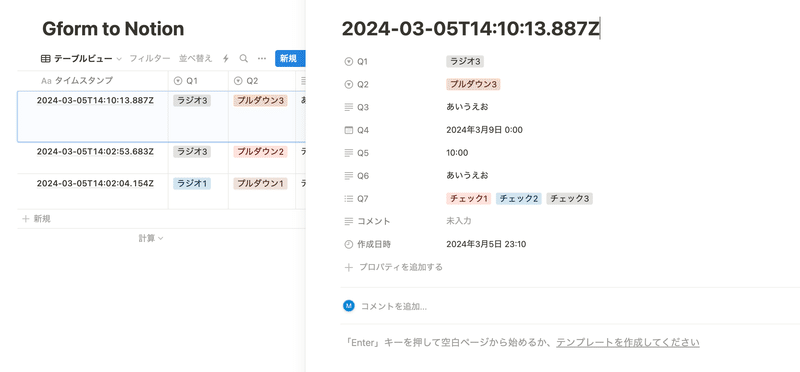Click the lightning bolt automation icon
Image resolution: width=800 pixels, height=372 pixels.
coord(226,59)
